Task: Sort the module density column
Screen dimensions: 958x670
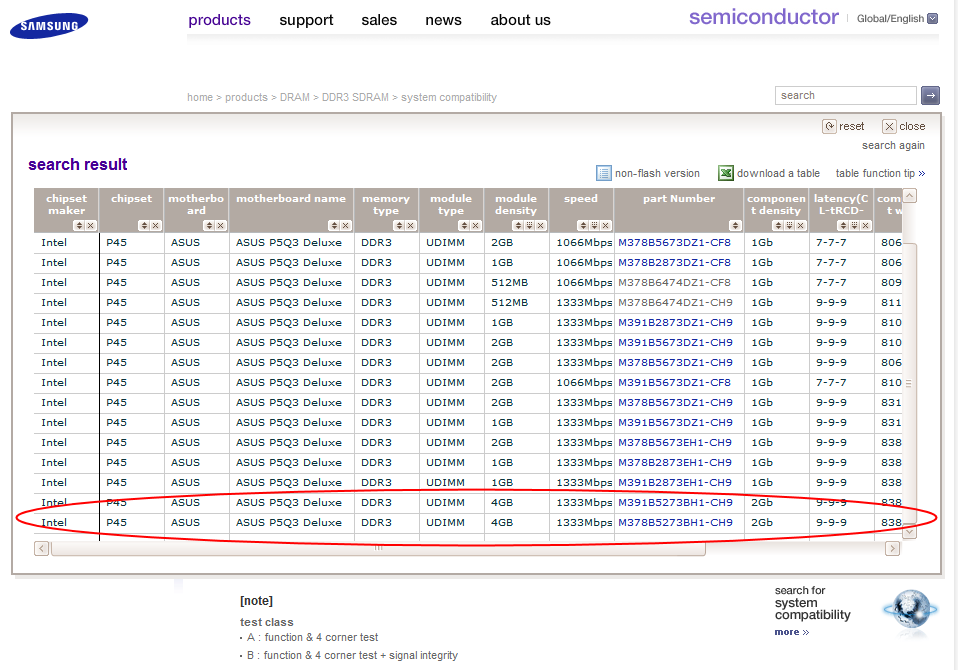Action: coord(517,225)
